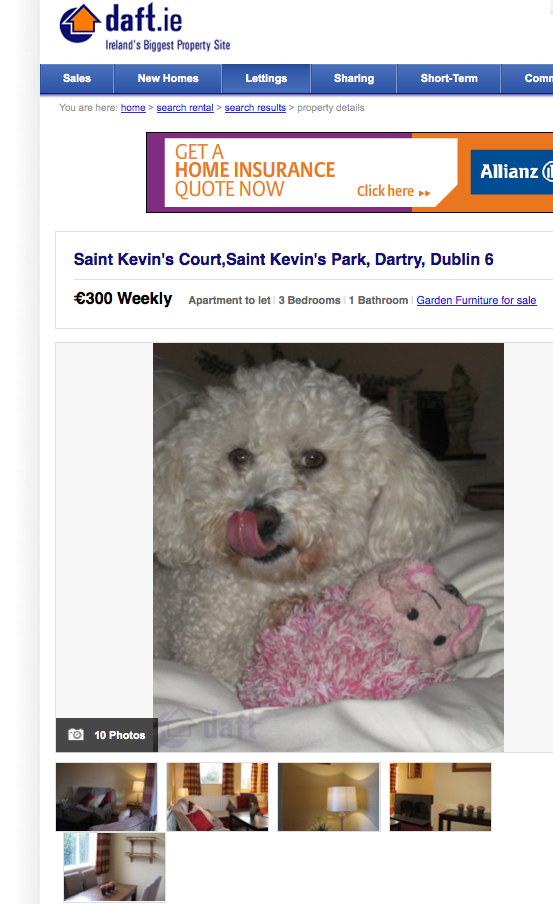Switch to the Lettings tab
The width and height of the screenshot is (553, 904).
point(266,78)
